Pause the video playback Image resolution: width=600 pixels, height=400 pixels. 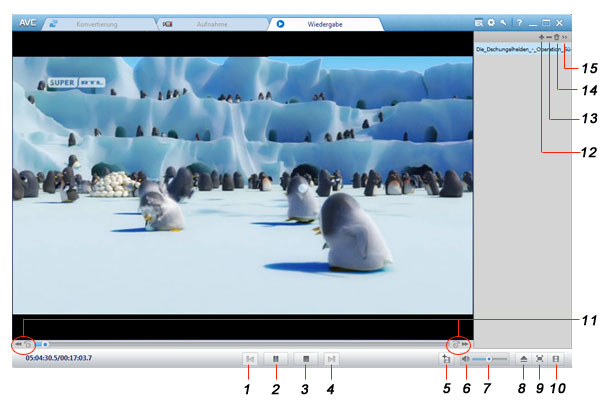click(276, 359)
